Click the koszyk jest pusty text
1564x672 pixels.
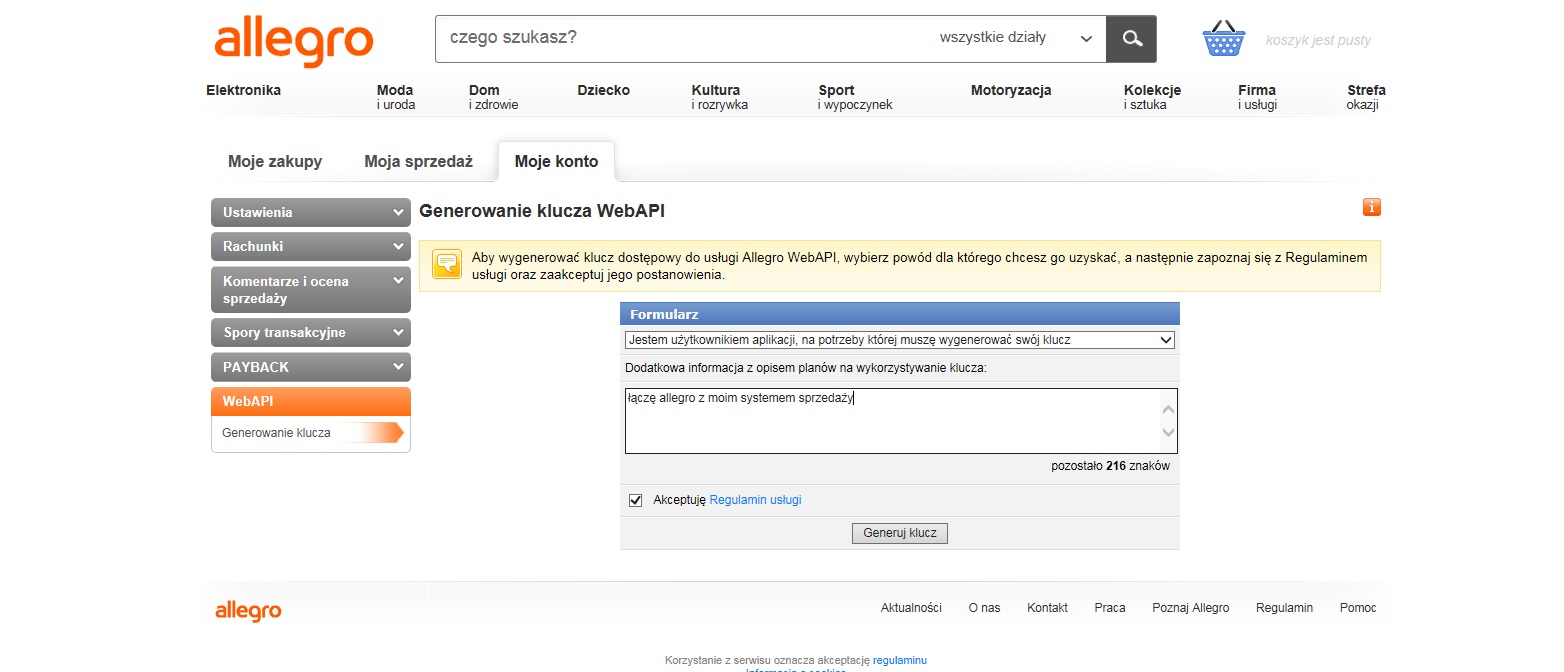[x=1318, y=41]
